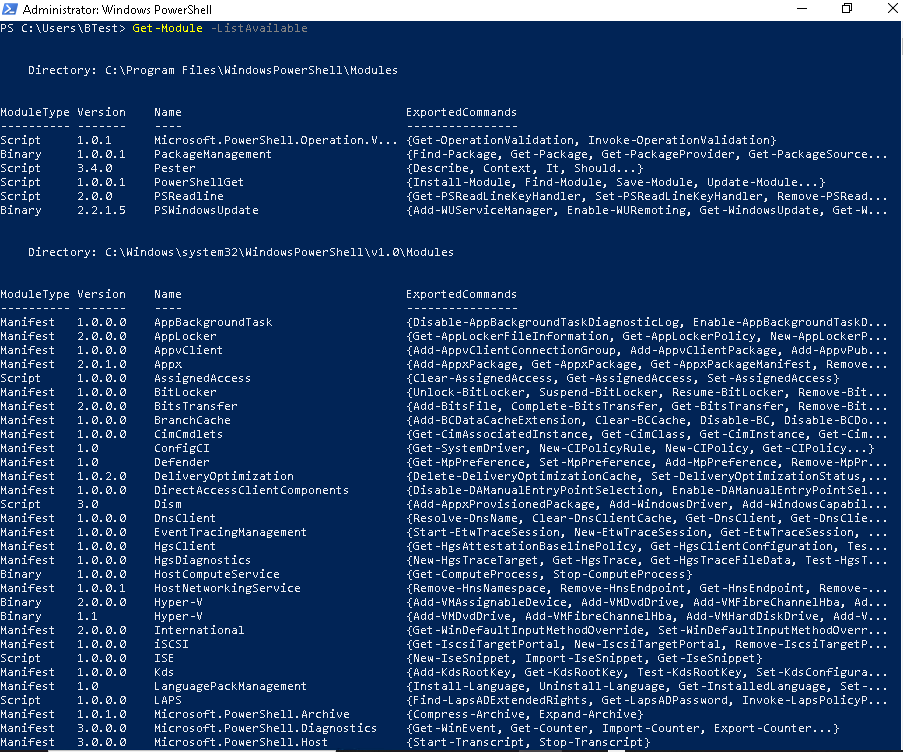Click the Microsoft.PowerShell.Host module name

tap(241, 743)
